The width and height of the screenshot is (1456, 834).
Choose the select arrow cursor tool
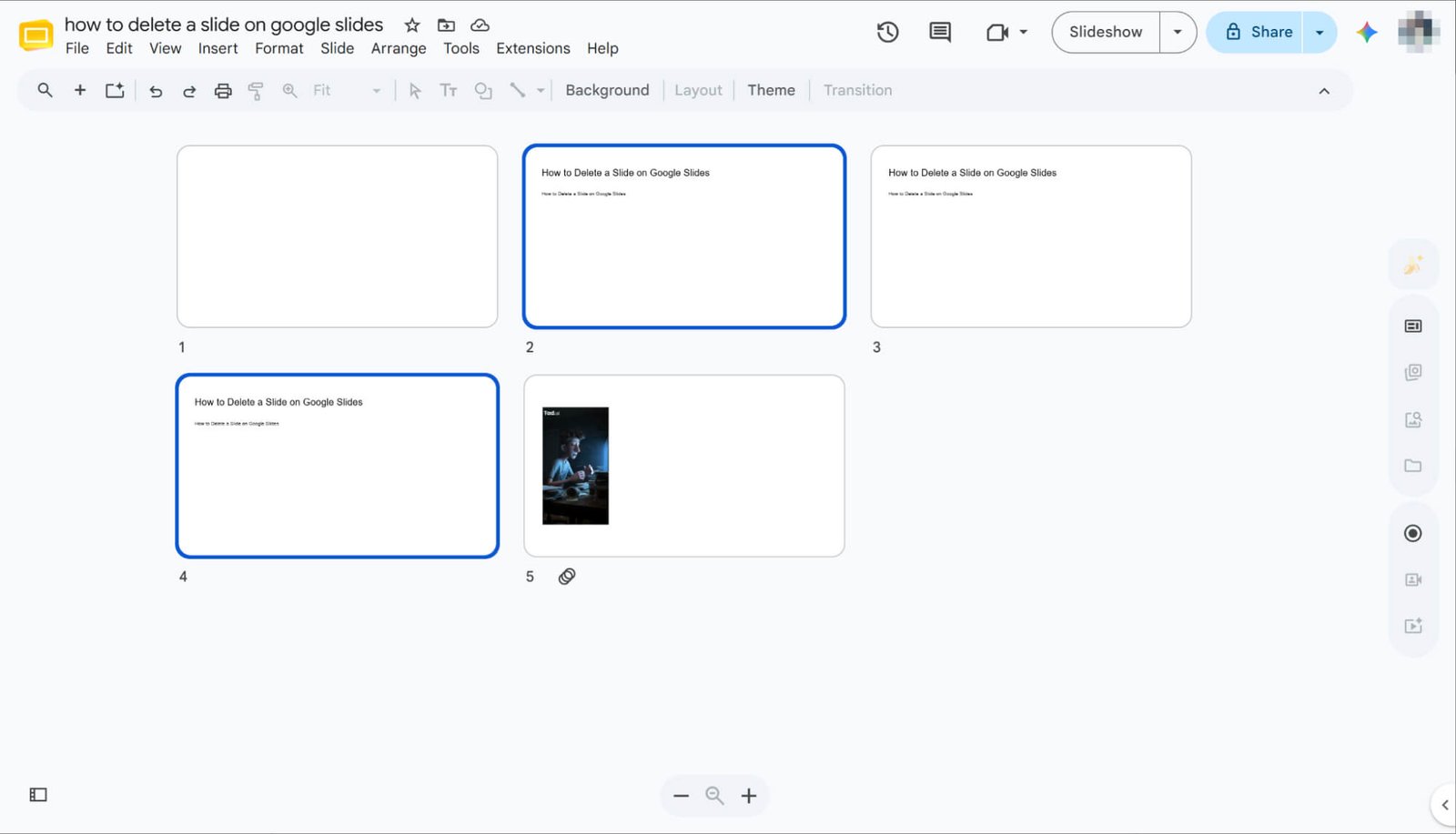[x=415, y=90]
